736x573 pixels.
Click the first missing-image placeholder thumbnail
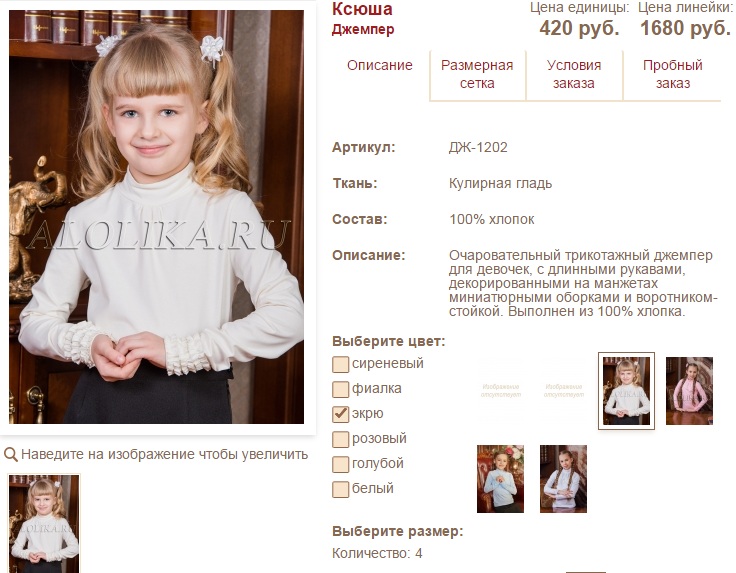[x=500, y=390]
